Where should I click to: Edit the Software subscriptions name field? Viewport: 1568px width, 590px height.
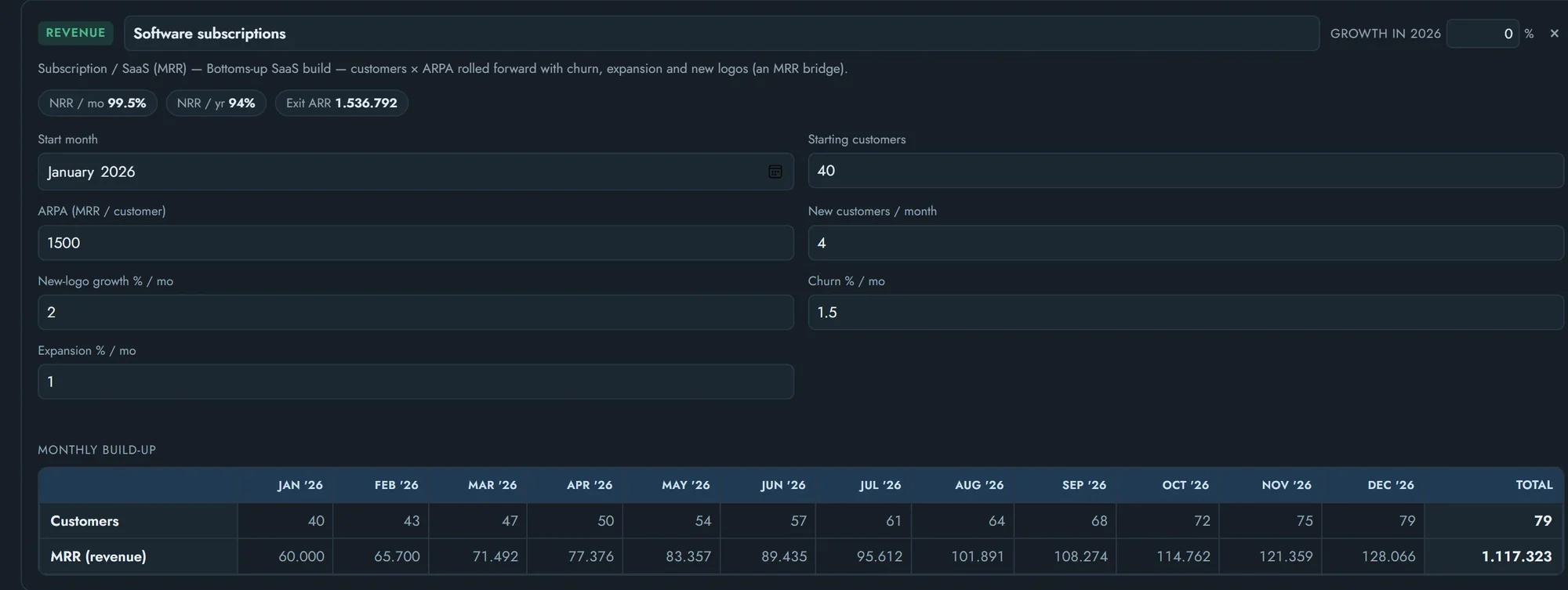[x=721, y=34]
